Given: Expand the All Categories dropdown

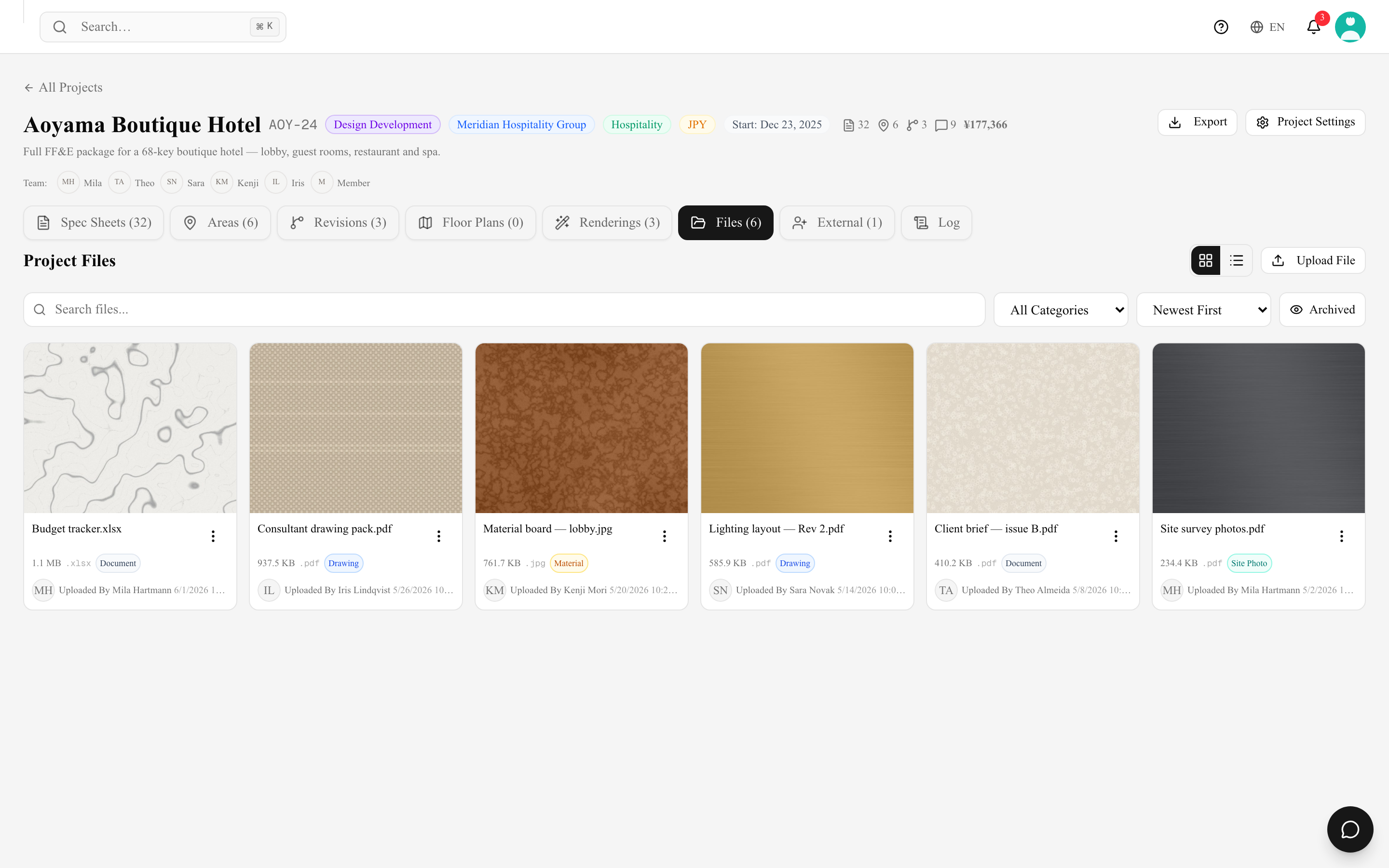Looking at the screenshot, I should click(1061, 310).
